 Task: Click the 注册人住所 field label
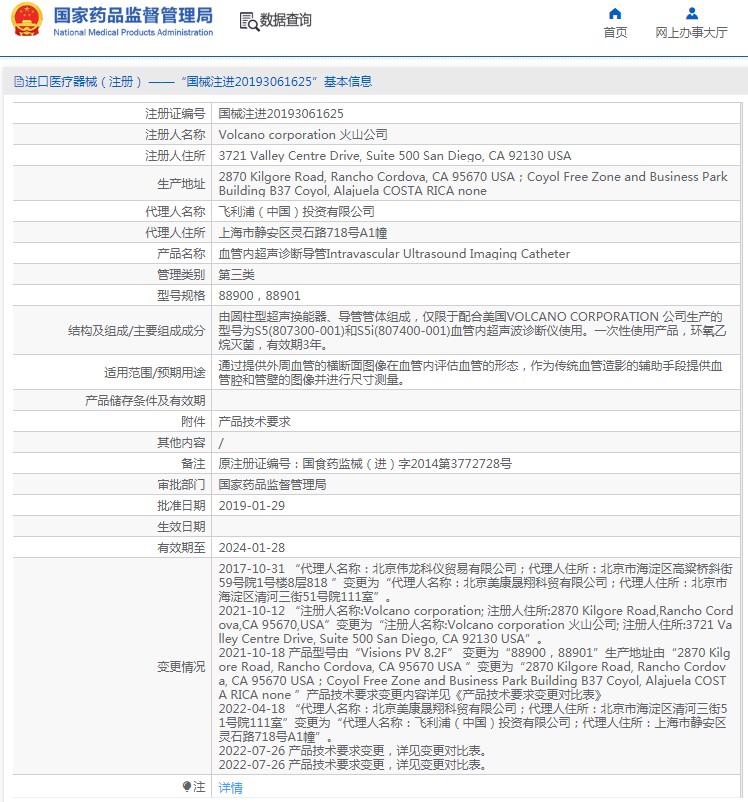point(175,155)
